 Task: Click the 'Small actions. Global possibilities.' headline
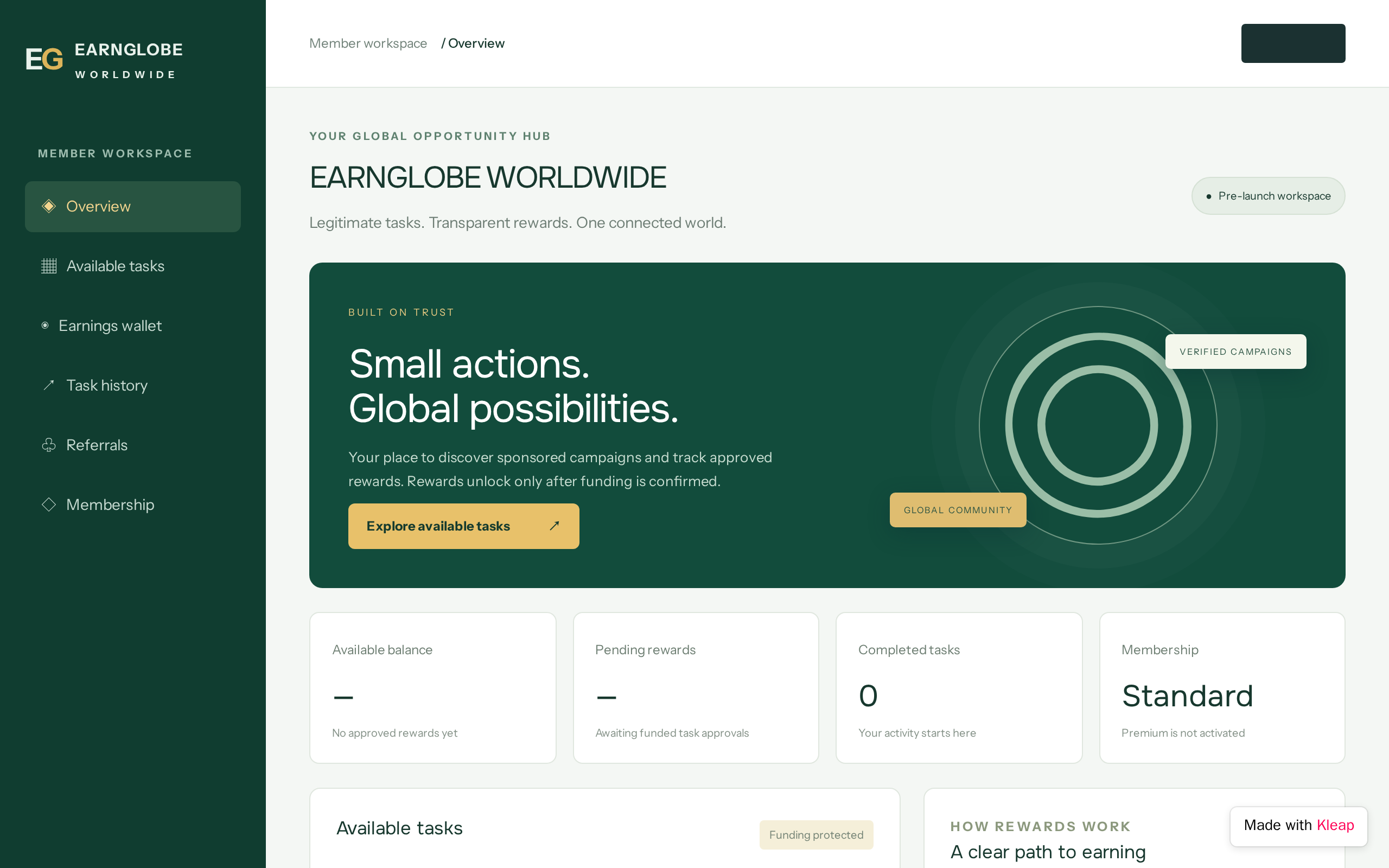click(513, 386)
